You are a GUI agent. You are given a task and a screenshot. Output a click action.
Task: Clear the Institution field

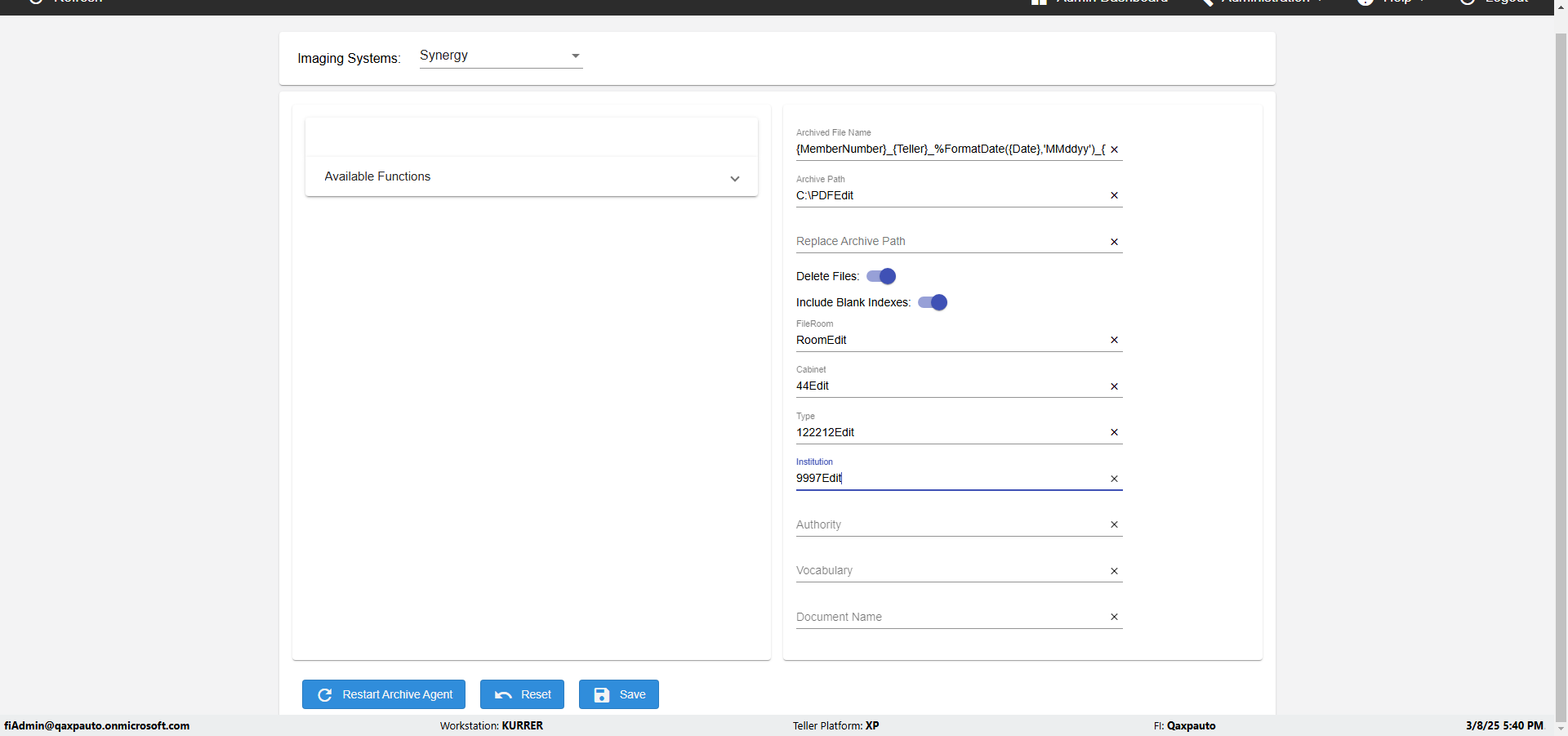(x=1114, y=479)
